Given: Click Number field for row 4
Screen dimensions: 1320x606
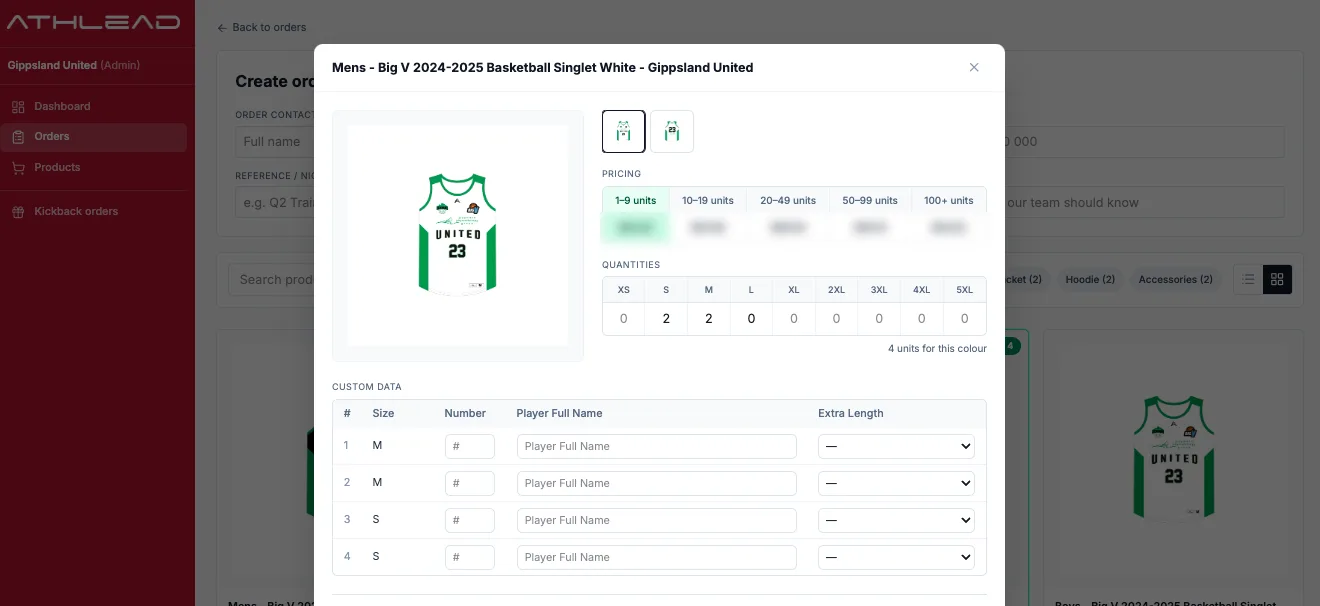Looking at the screenshot, I should click(470, 557).
